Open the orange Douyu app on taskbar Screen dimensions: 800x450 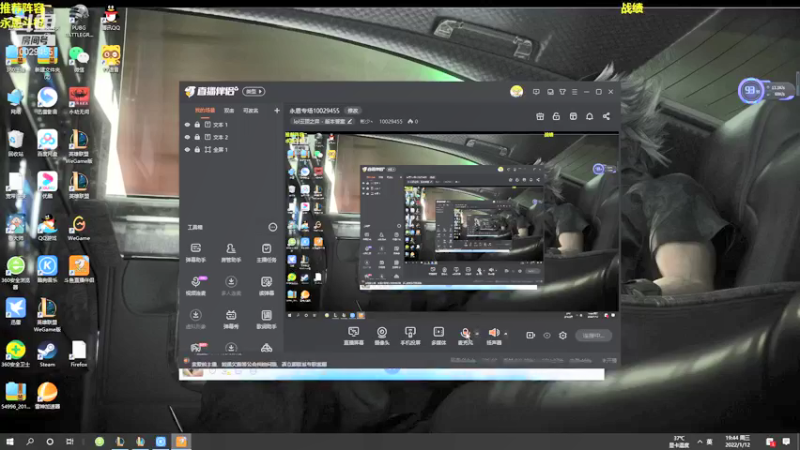(181, 442)
